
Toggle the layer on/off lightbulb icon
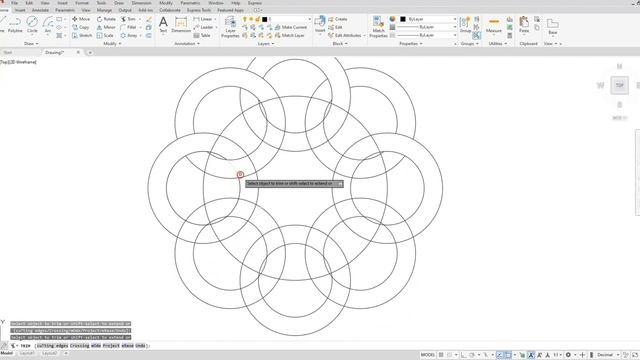click(x=245, y=19)
